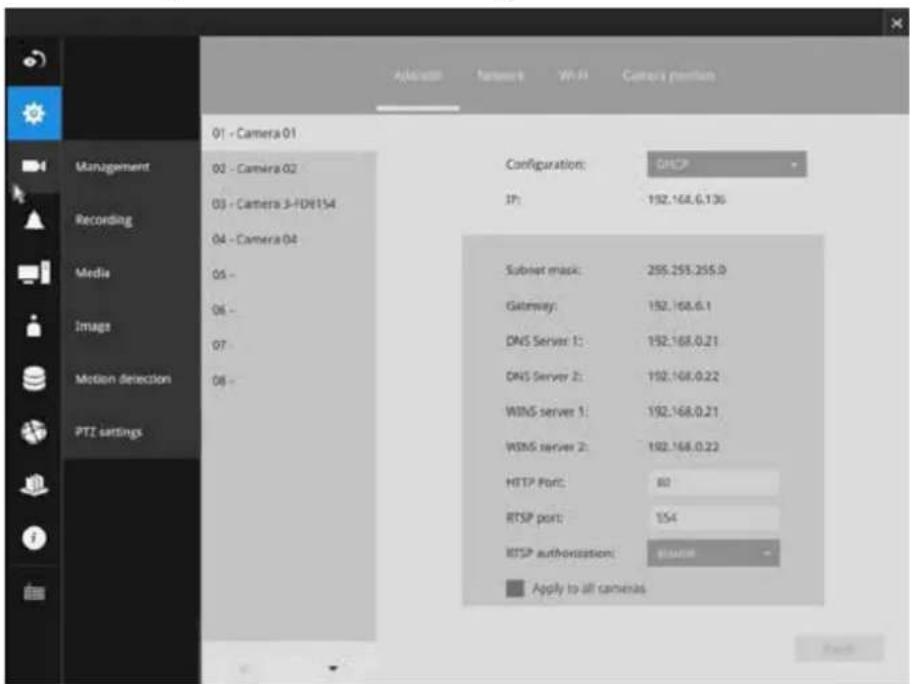Click DNS Server 1 value 192.168.0.21
This screenshot has height=684, width=912.
(683, 341)
